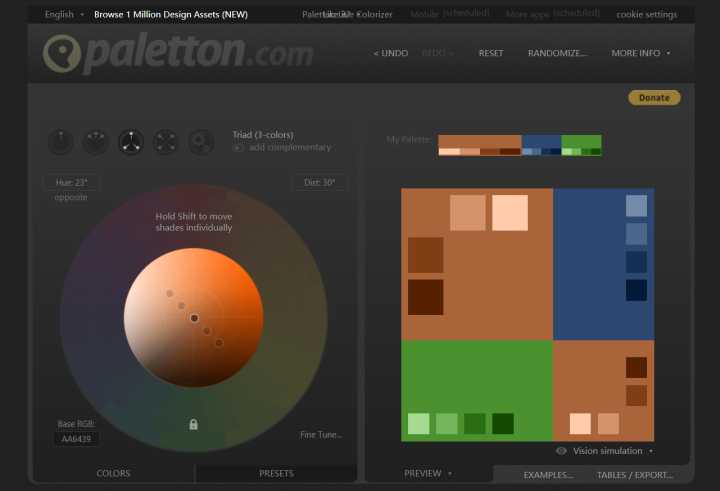Select the Adjacent colors mode icon
The height and width of the screenshot is (491, 720).
click(96, 141)
